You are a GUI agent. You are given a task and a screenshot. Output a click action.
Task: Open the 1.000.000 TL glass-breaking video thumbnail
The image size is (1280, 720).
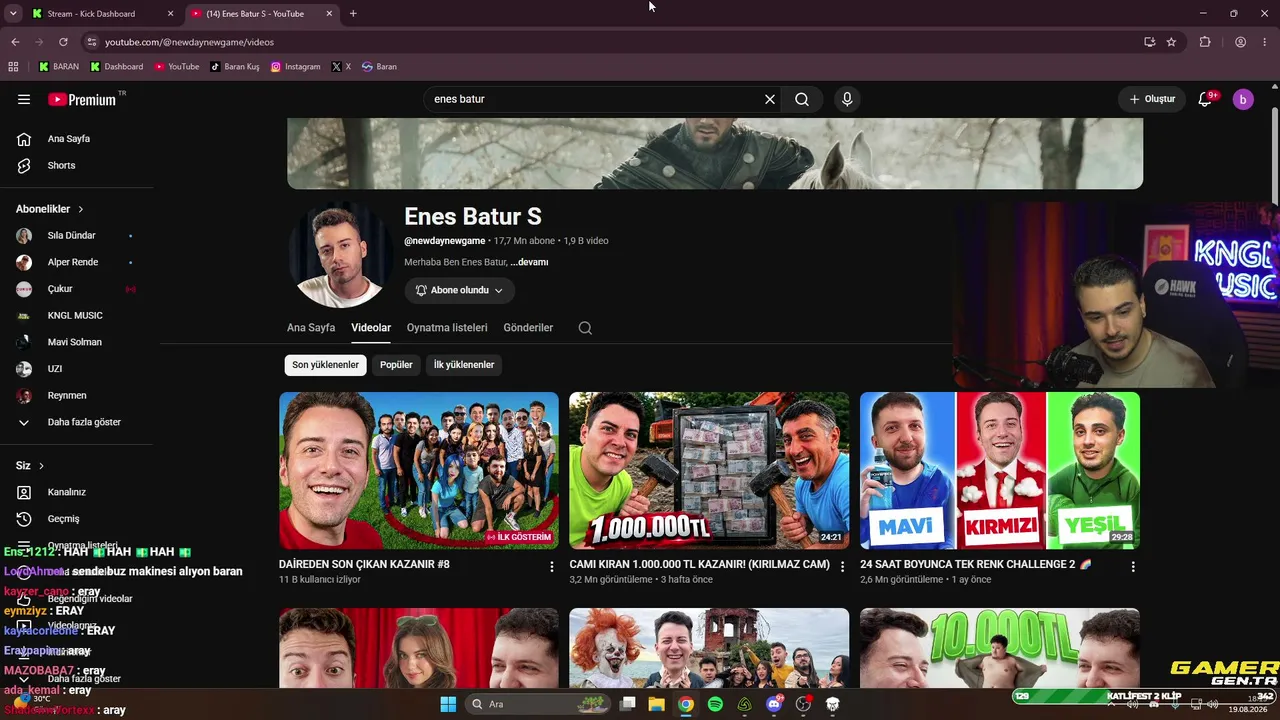pyautogui.click(x=709, y=470)
